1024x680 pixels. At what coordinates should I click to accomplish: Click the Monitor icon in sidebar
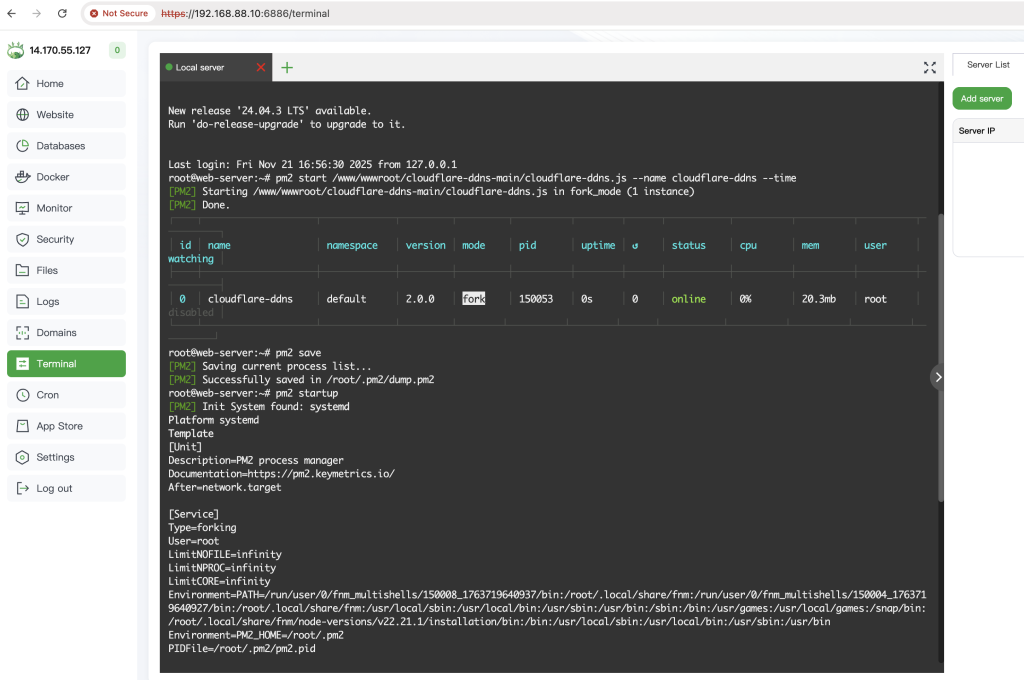pyautogui.click(x=22, y=208)
